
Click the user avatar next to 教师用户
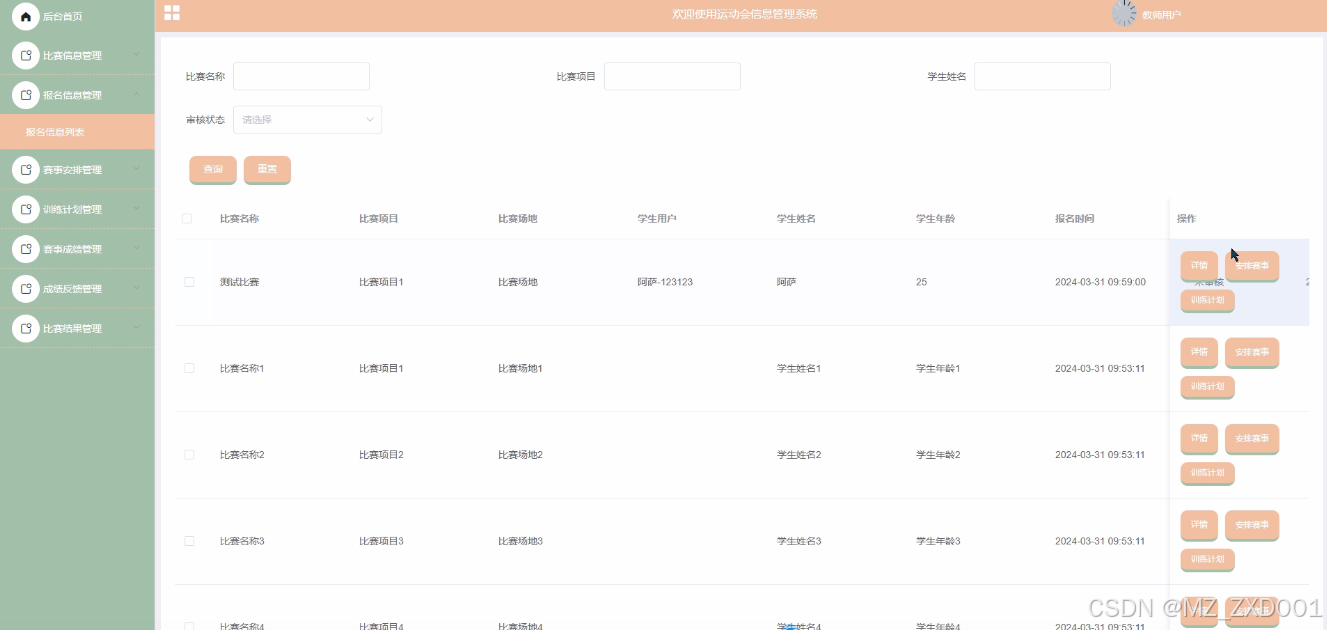1125,13
